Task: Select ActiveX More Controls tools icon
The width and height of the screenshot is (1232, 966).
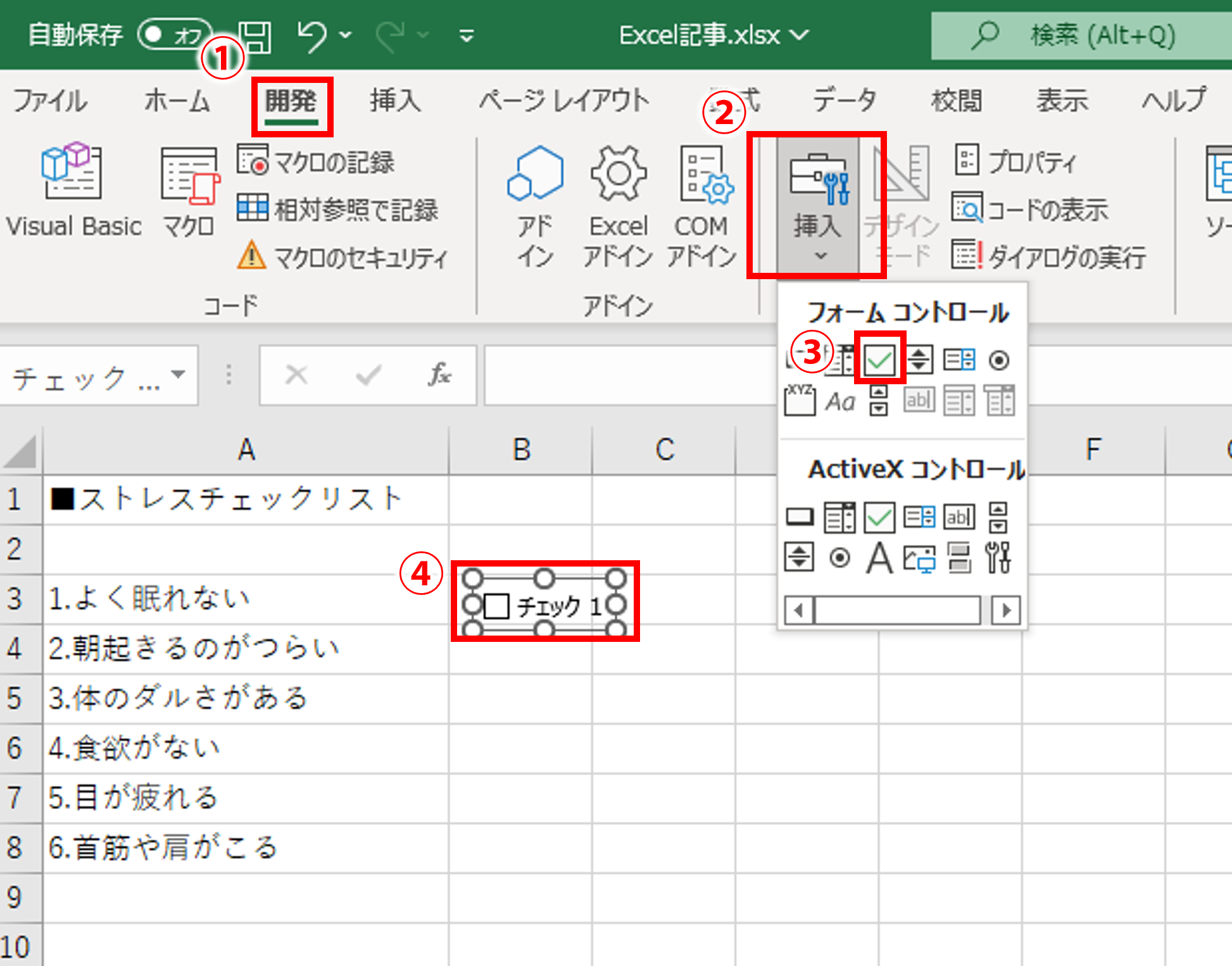Action: (x=998, y=558)
